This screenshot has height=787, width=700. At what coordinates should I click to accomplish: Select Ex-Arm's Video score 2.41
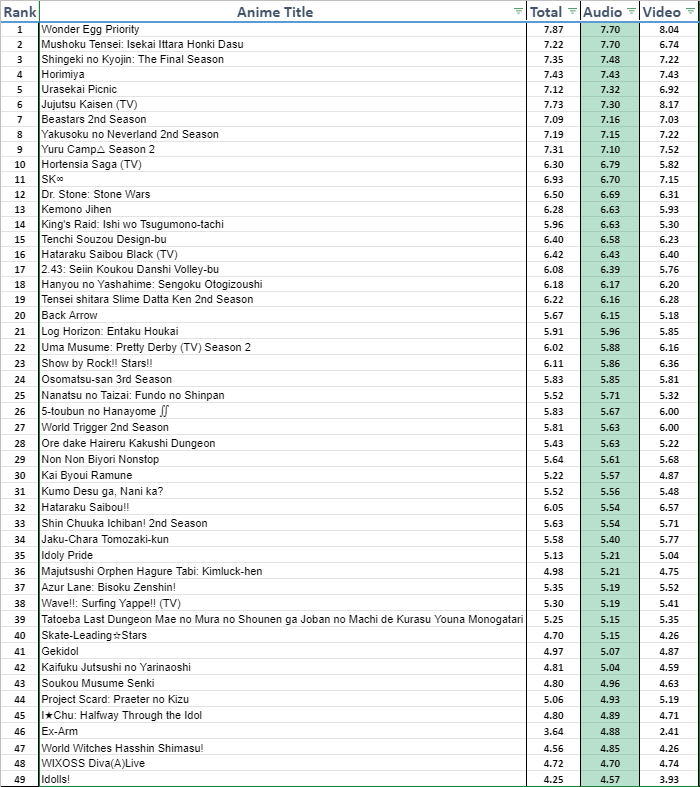point(670,732)
